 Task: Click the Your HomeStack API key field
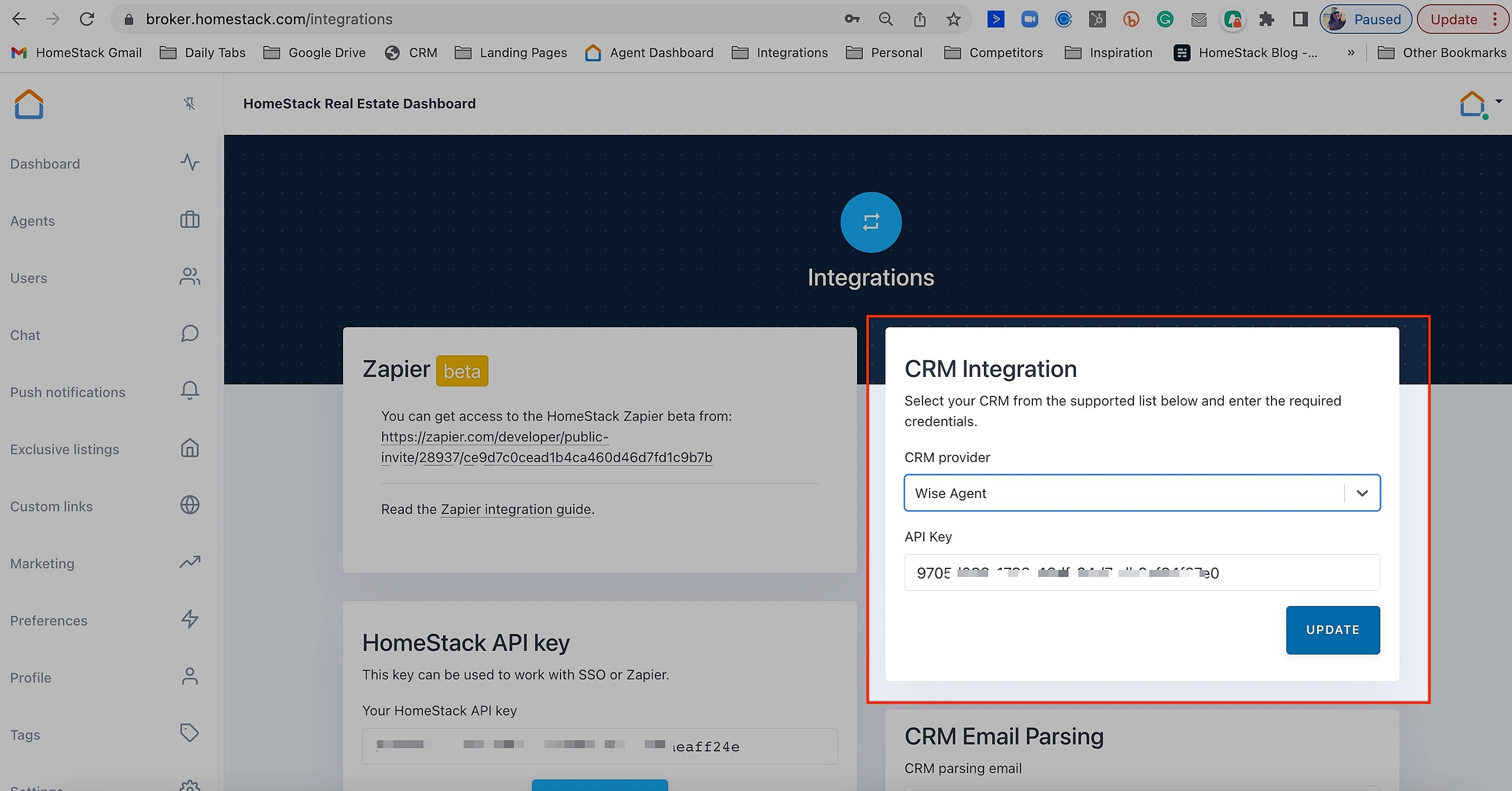(599, 746)
